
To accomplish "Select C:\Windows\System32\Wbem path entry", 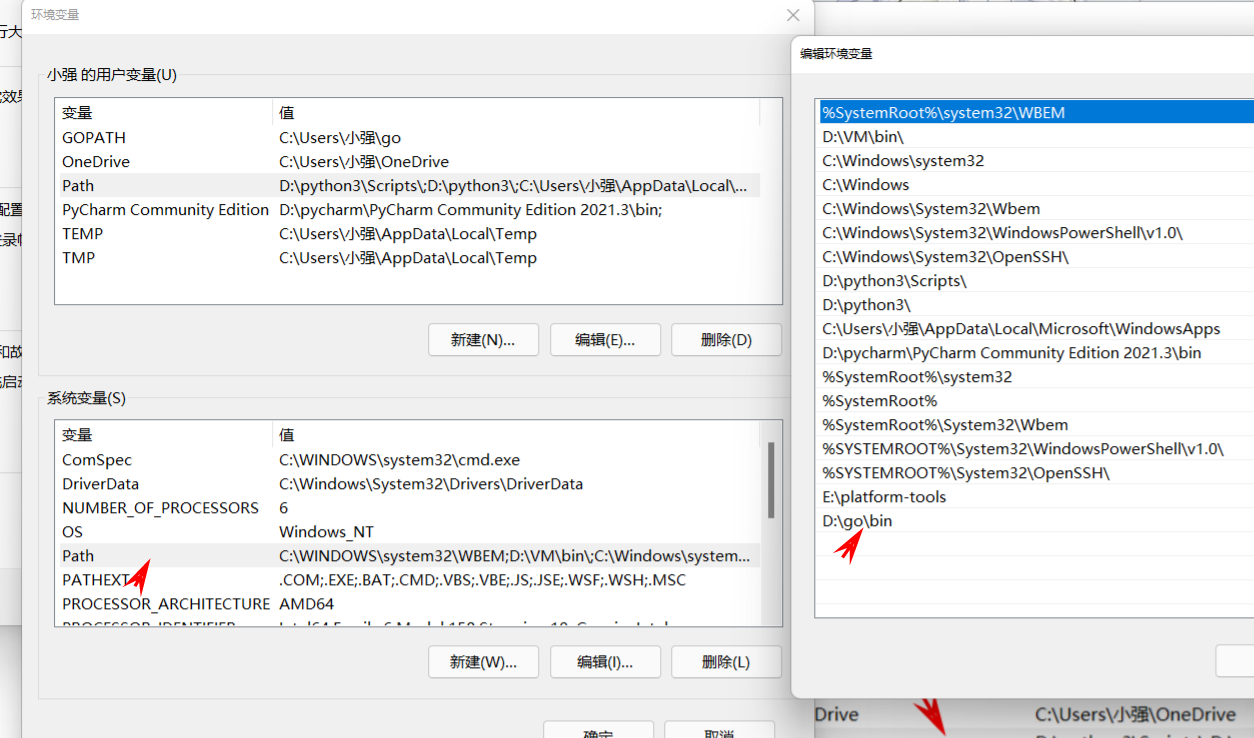I will pos(1036,209).
